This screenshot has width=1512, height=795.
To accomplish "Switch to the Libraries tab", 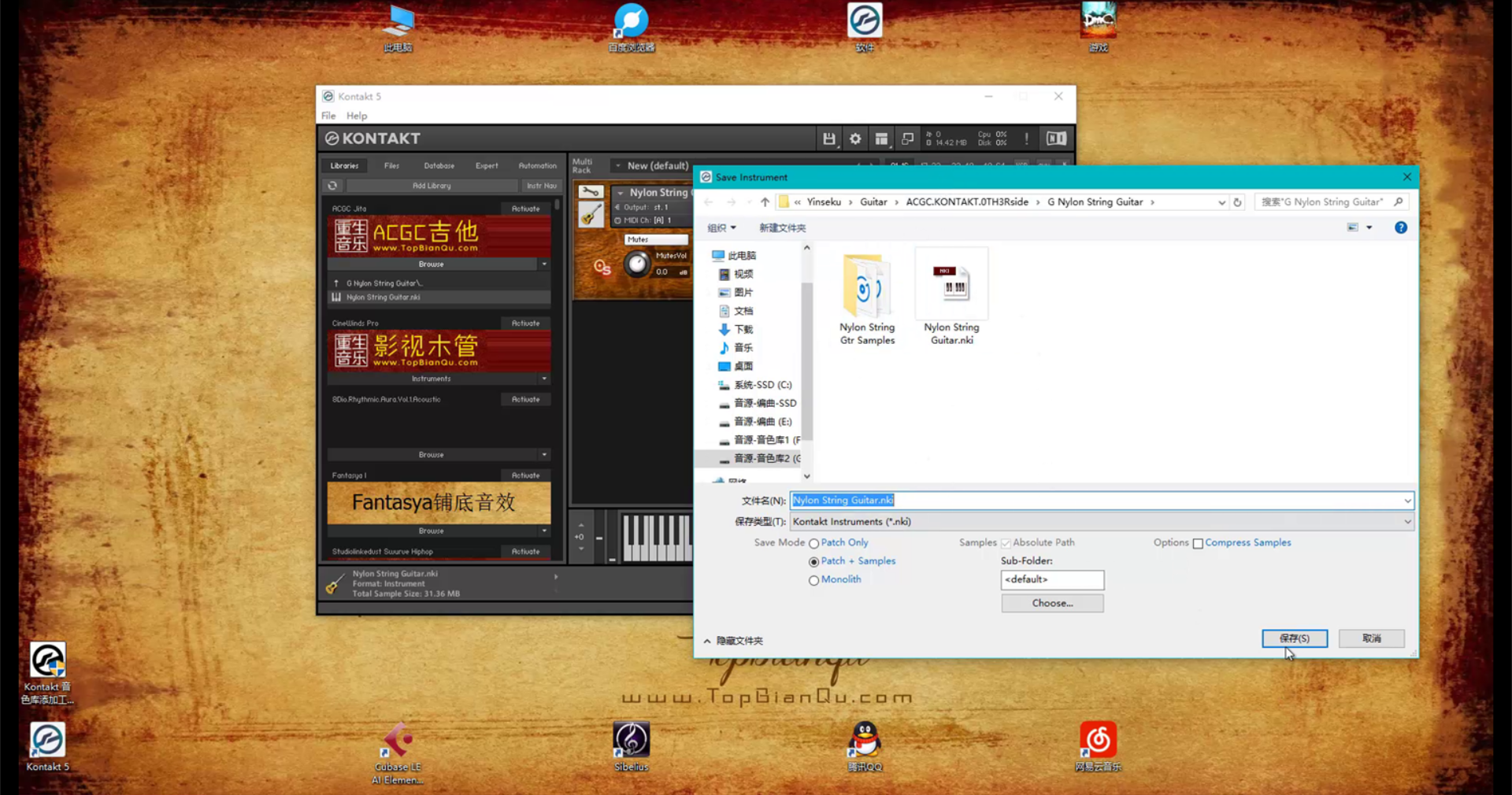I will (x=344, y=166).
